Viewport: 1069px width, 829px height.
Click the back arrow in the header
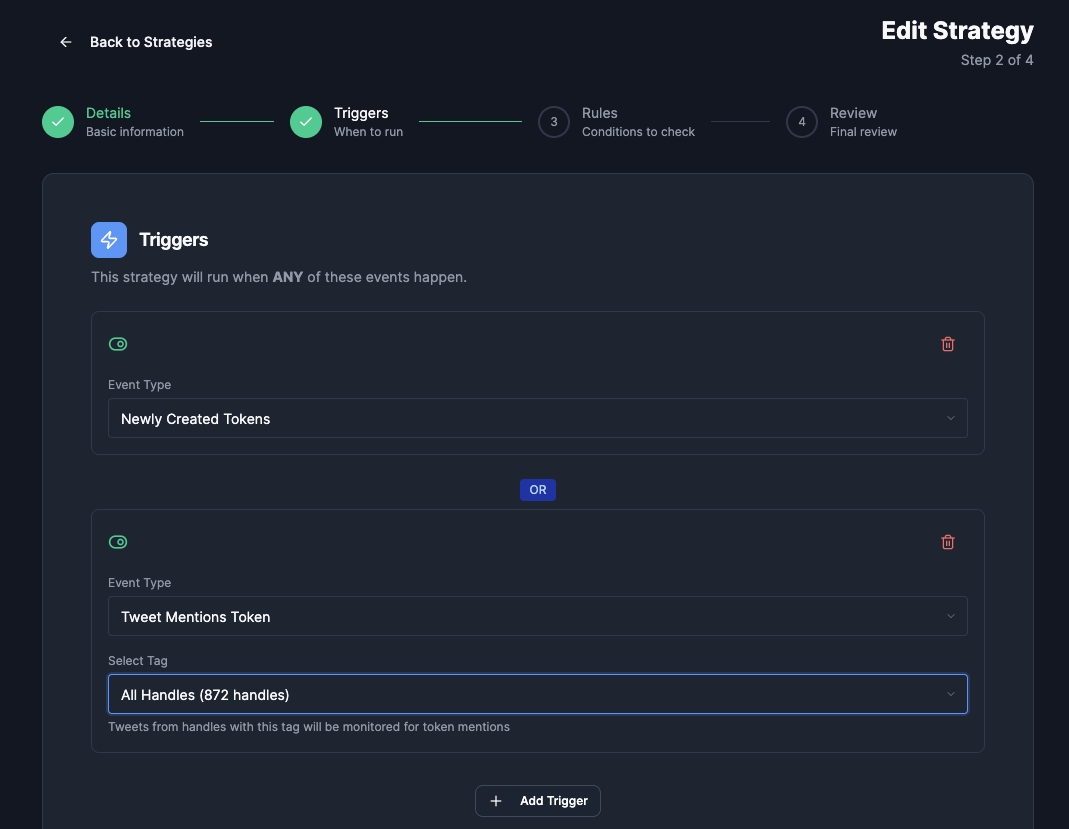(65, 41)
